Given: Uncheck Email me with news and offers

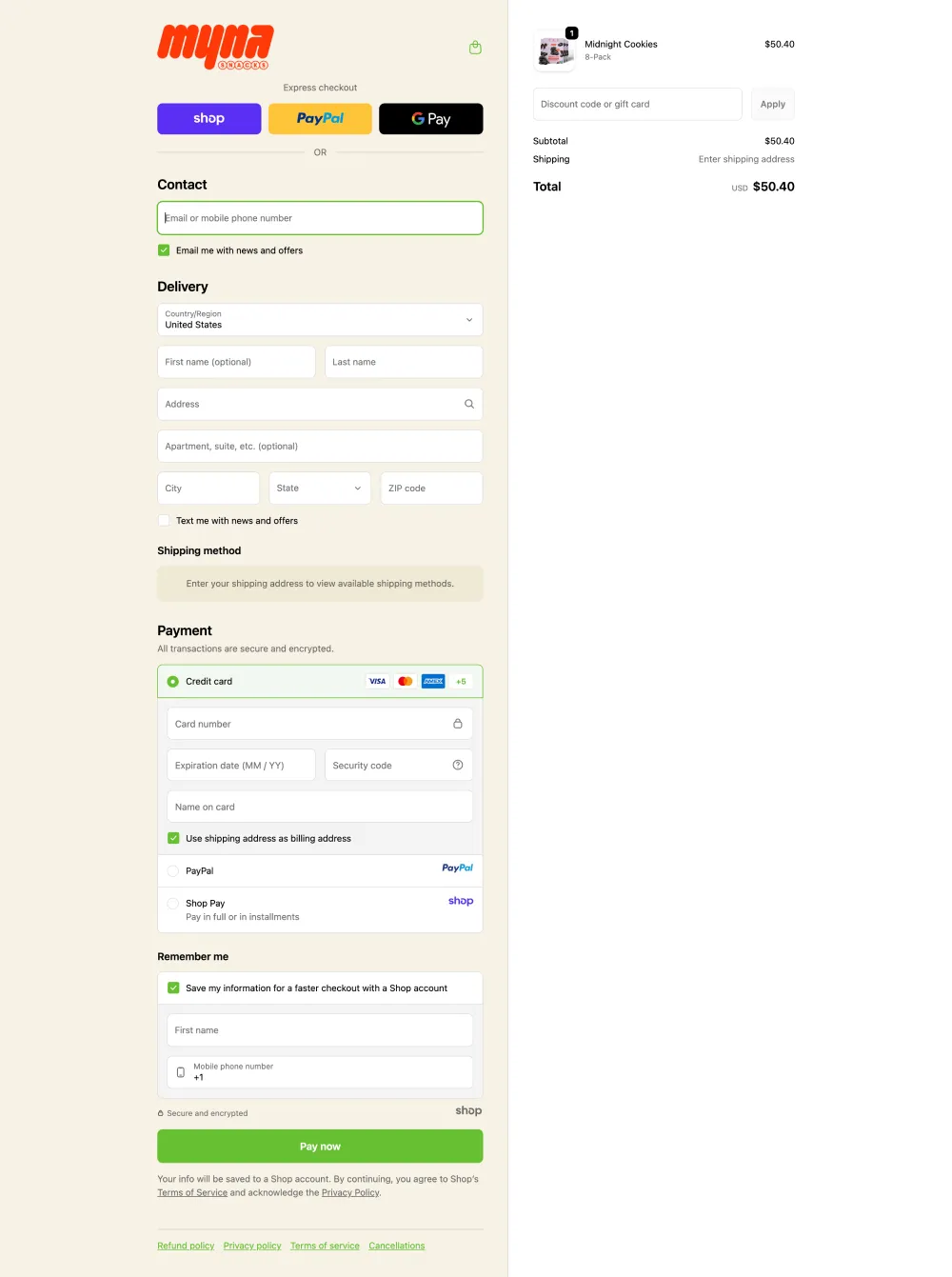Looking at the screenshot, I should [164, 250].
